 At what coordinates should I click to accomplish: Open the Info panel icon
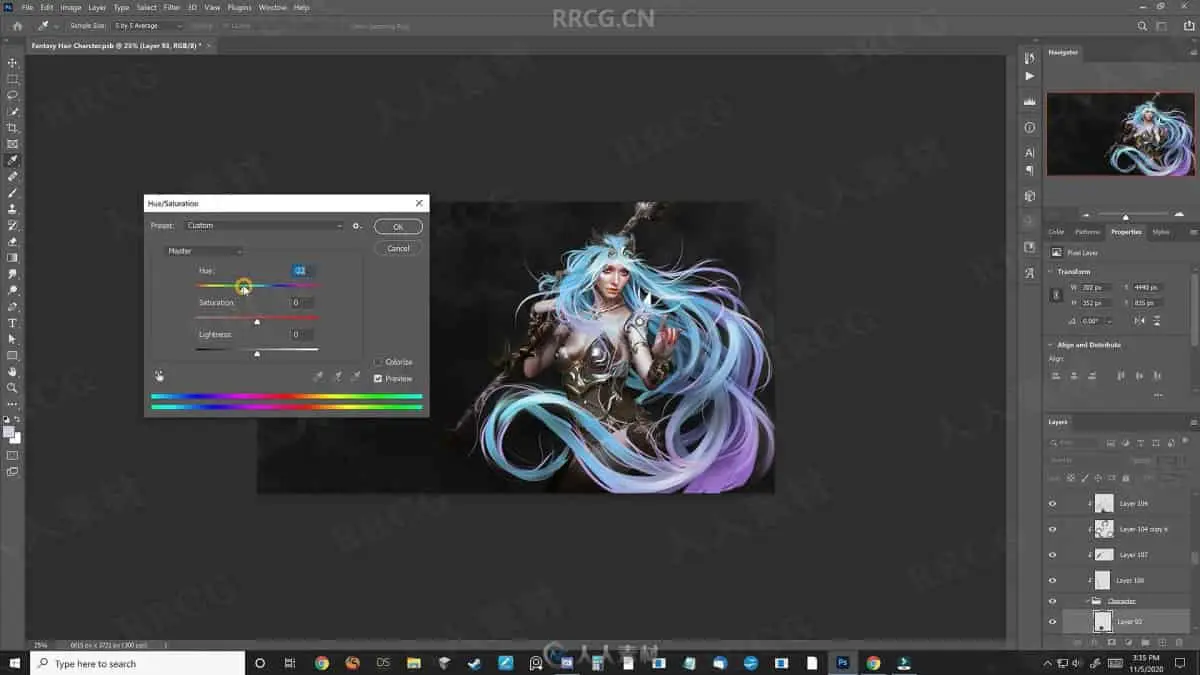pos(1030,128)
